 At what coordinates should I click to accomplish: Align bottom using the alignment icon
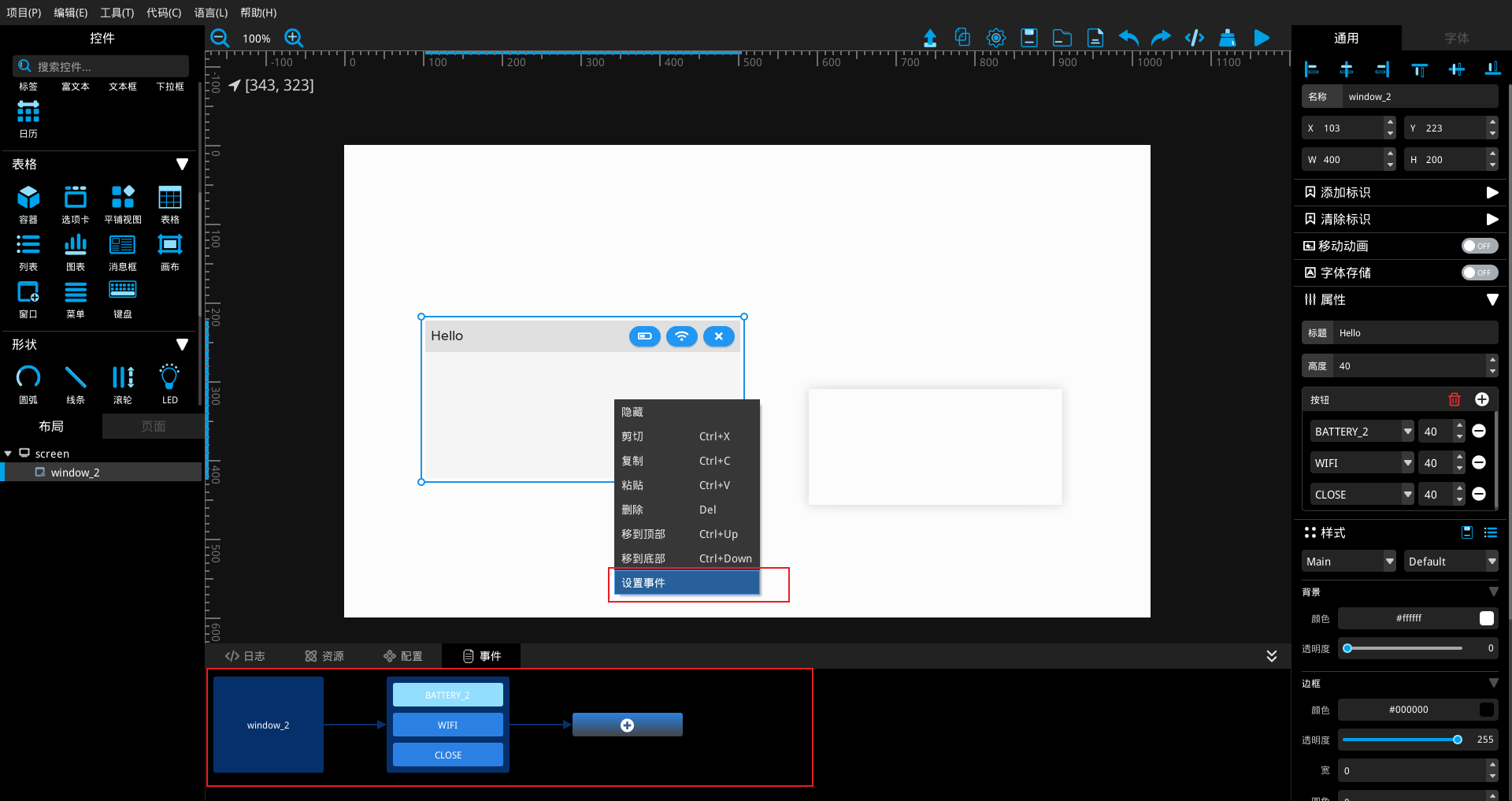[1492, 69]
